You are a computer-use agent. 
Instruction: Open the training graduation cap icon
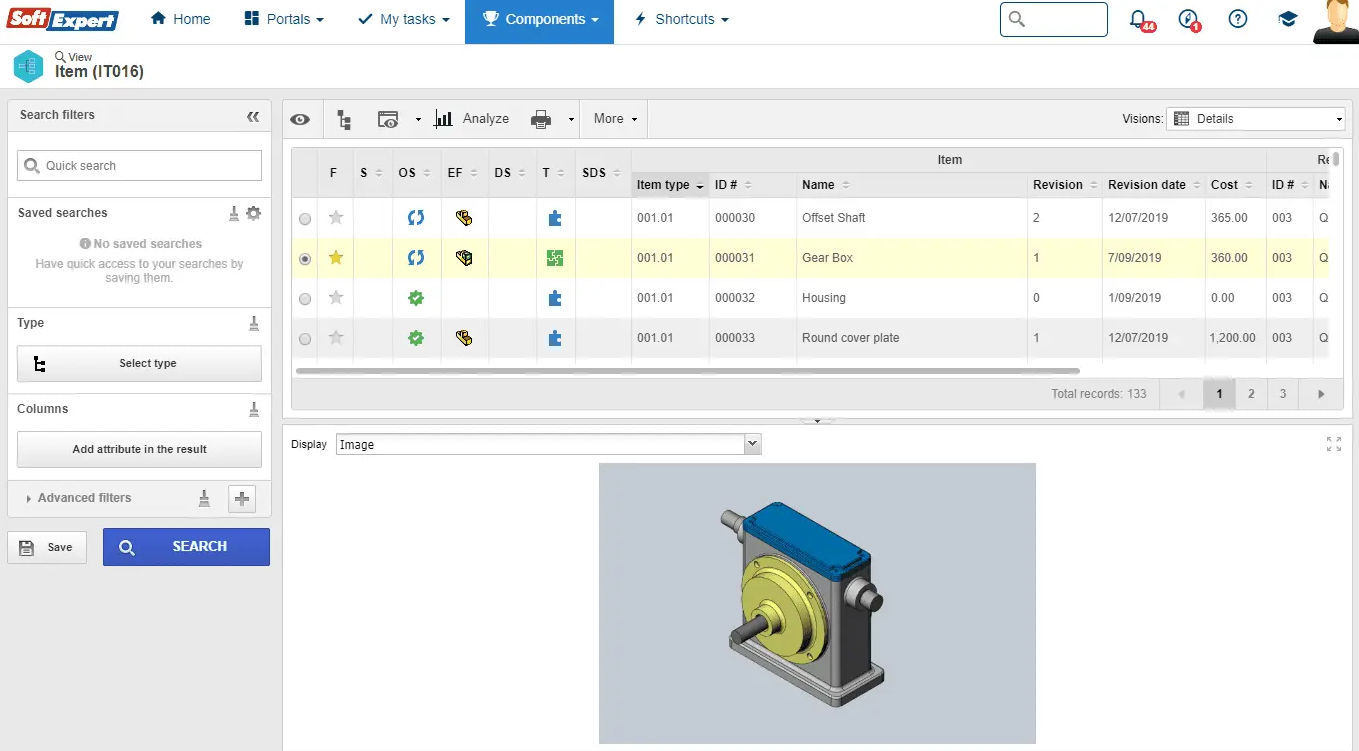pyautogui.click(x=1288, y=18)
